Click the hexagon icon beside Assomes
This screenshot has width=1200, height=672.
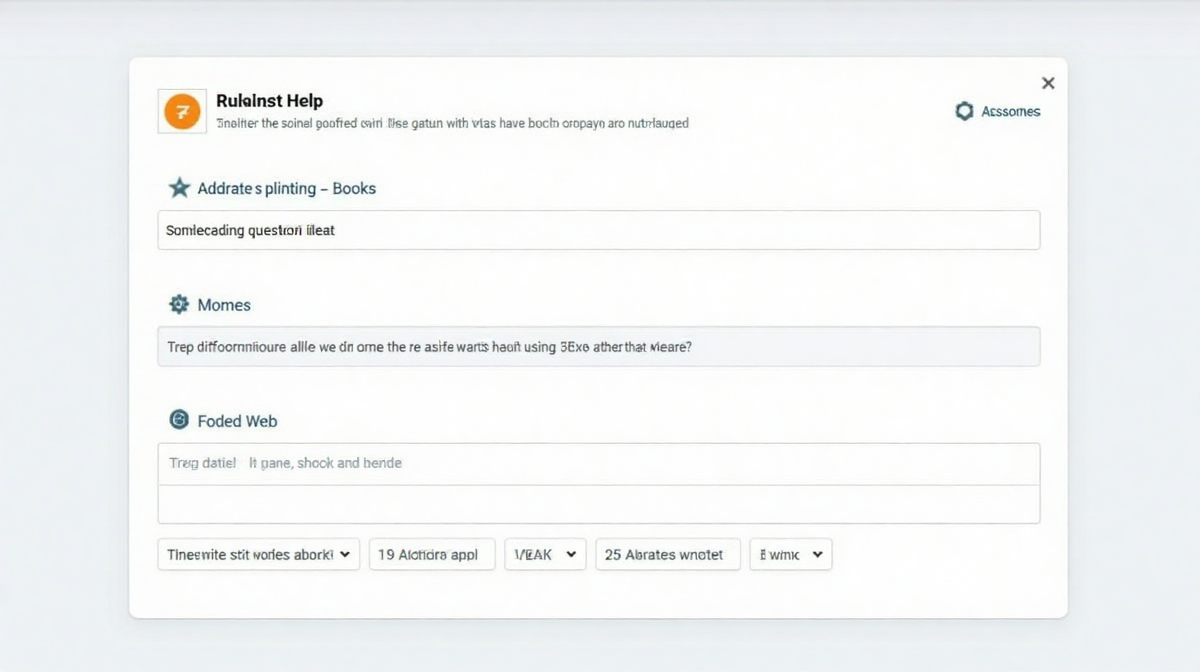[964, 111]
